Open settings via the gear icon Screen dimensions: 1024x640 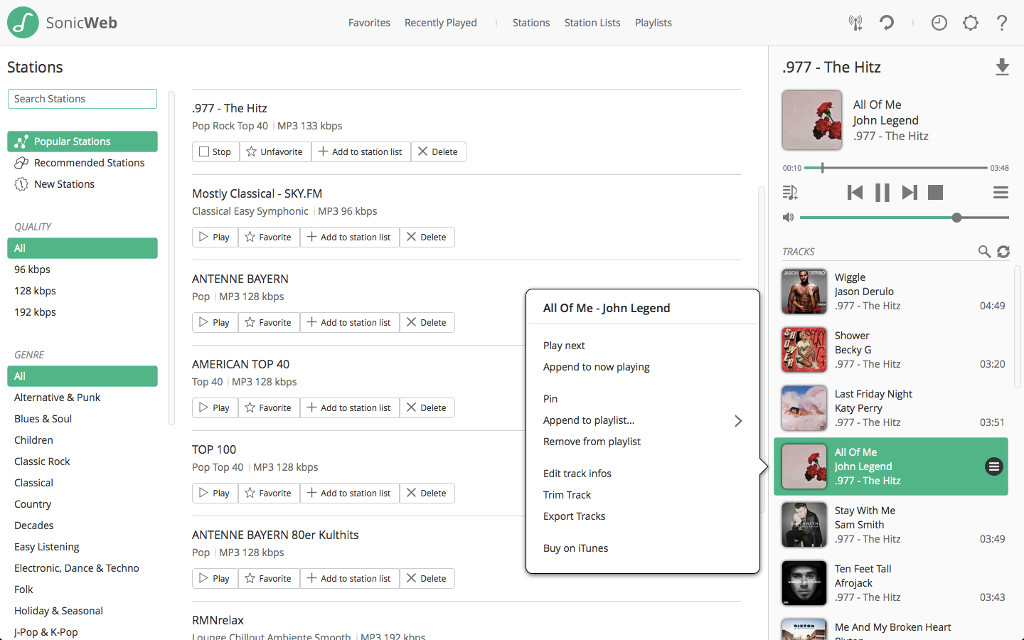(970, 23)
